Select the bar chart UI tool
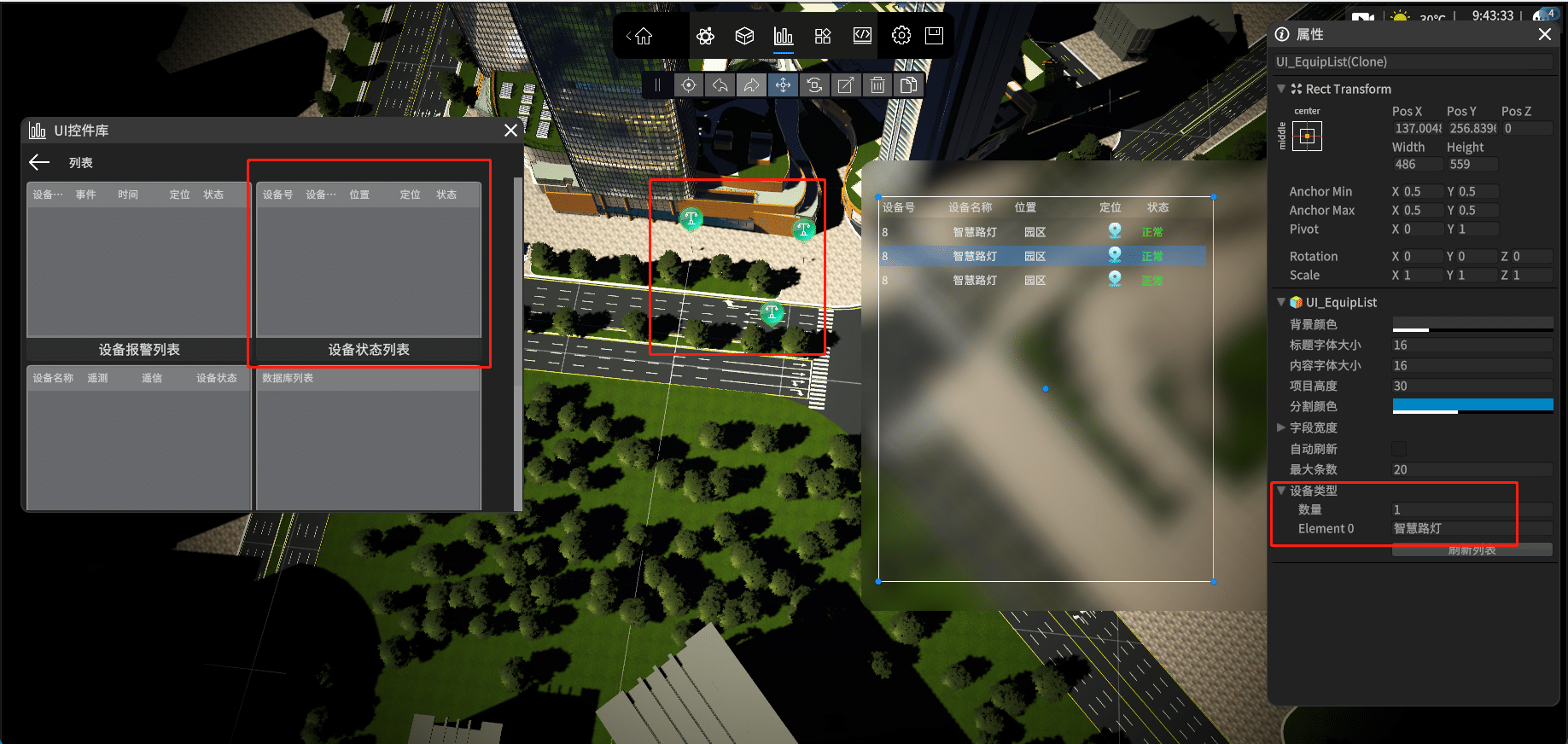1568x744 pixels. (x=784, y=36)
